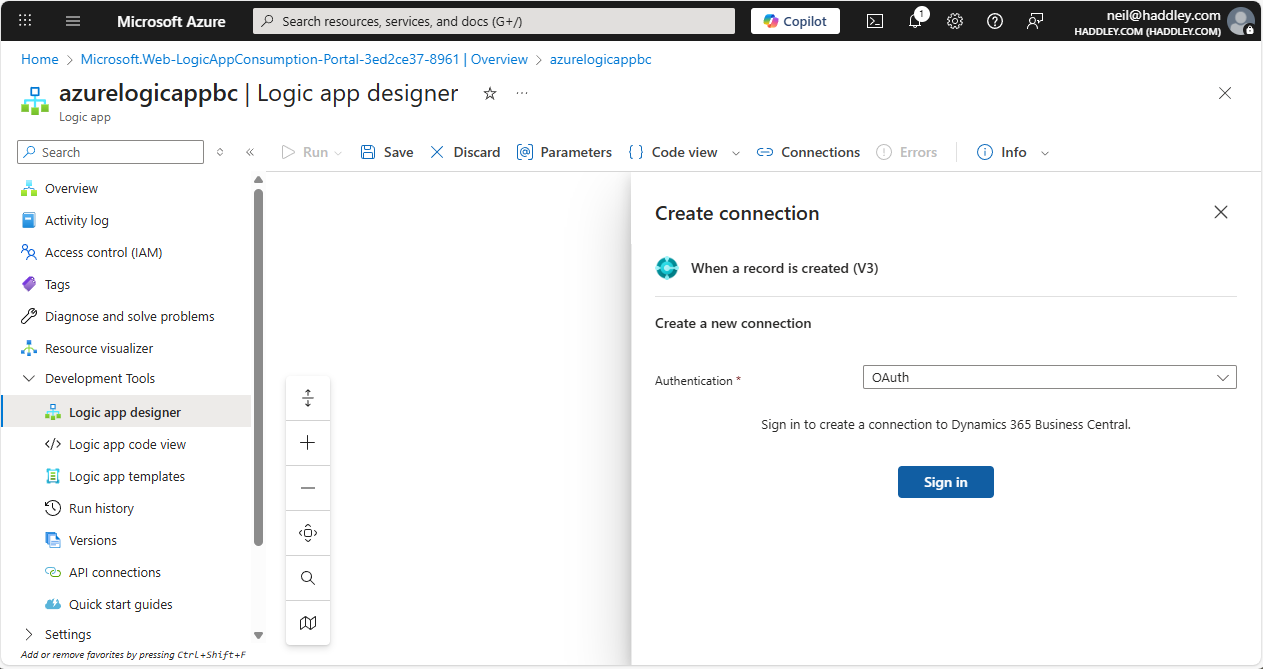
Task: Open the Cloud Shell terminal icon
Action: pos(875,21)
